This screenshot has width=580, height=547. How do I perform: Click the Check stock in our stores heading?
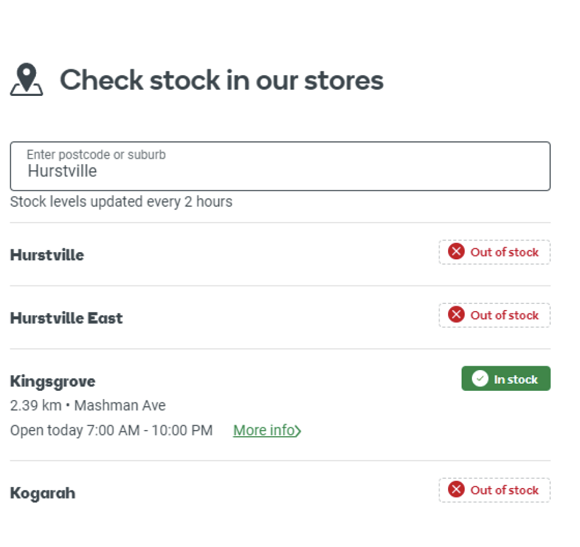(x=222, y=80)
